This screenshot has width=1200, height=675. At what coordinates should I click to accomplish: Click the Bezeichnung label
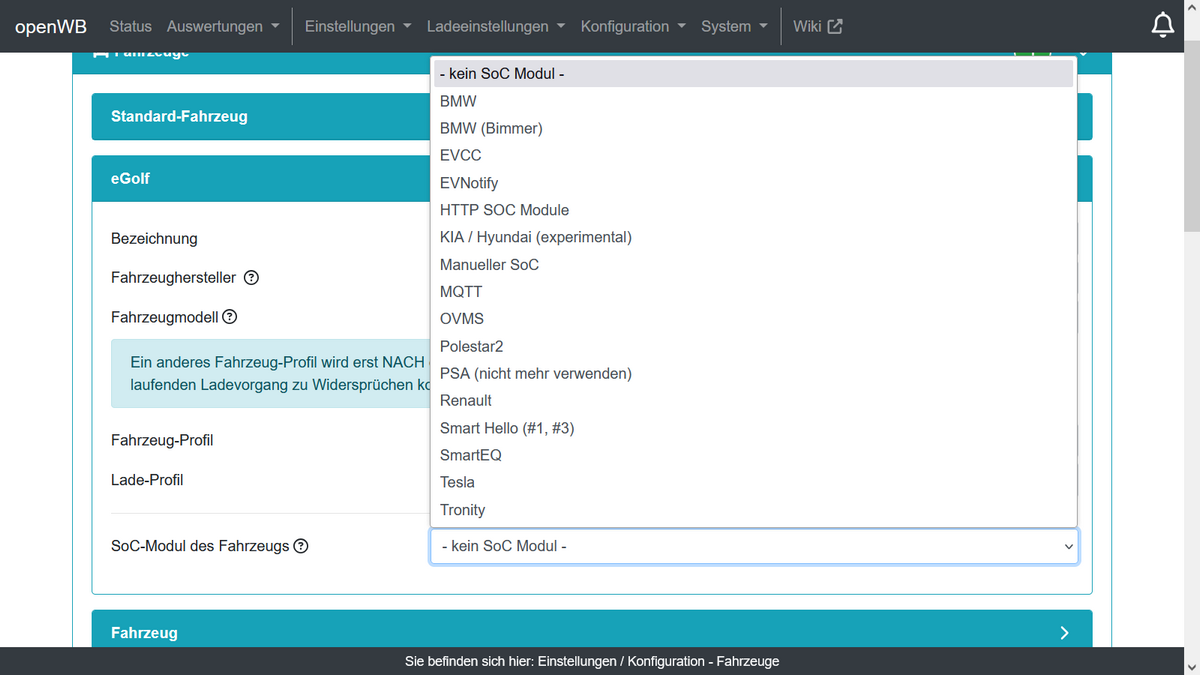click(x=154, y=239)
